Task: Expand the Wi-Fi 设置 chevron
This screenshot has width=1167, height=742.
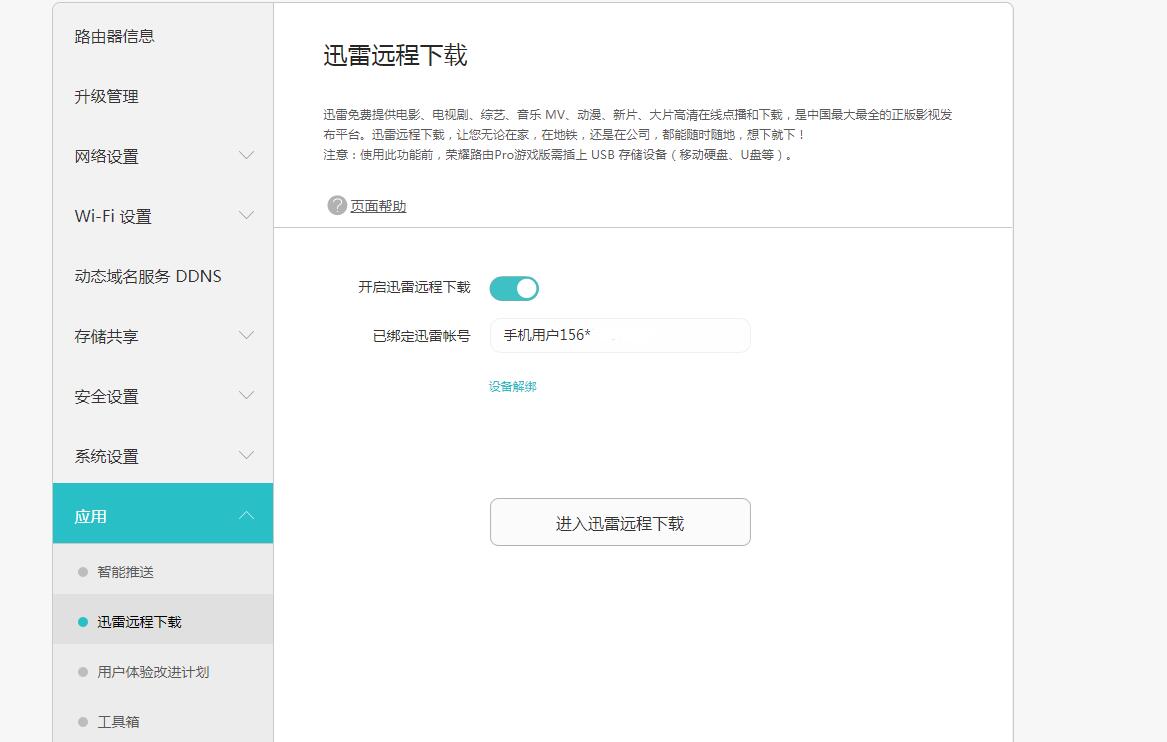Action: pos(246,216)
